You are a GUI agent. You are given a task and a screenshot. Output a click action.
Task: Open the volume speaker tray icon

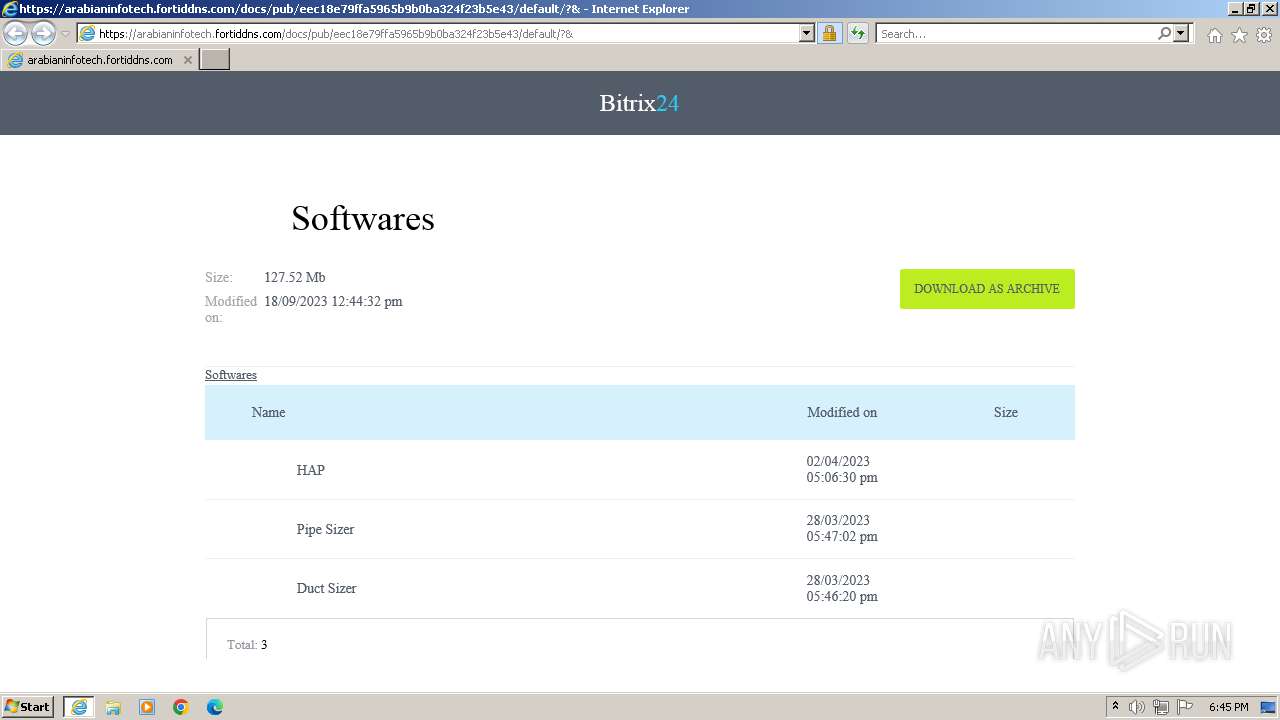click(x=1137, y=707)
